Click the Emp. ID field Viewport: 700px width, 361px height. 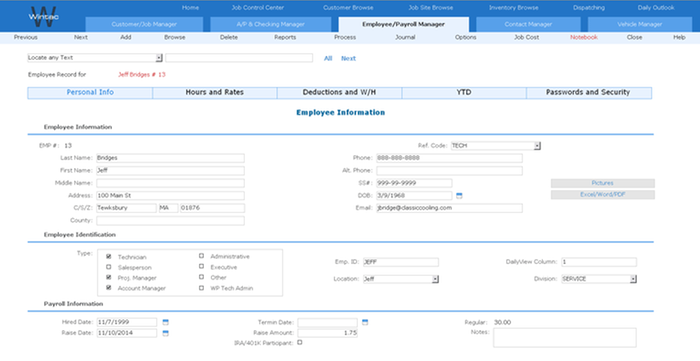pos(400,262)
